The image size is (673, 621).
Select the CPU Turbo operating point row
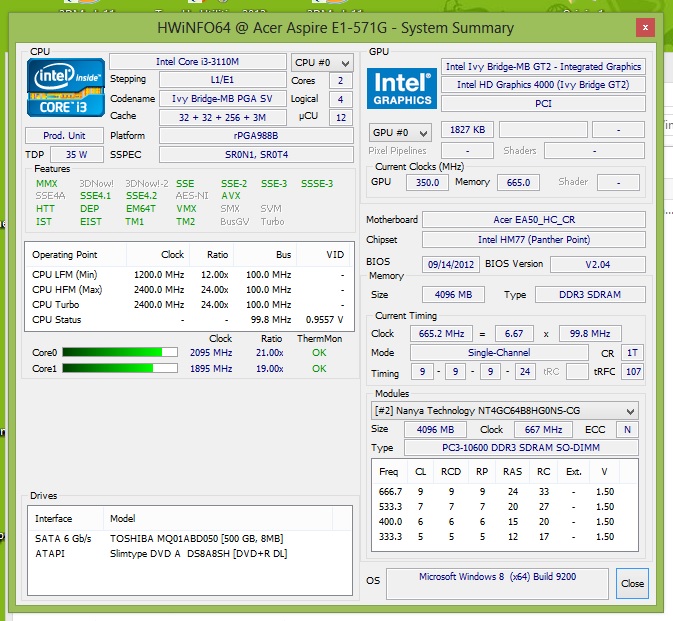click(189, 305)
